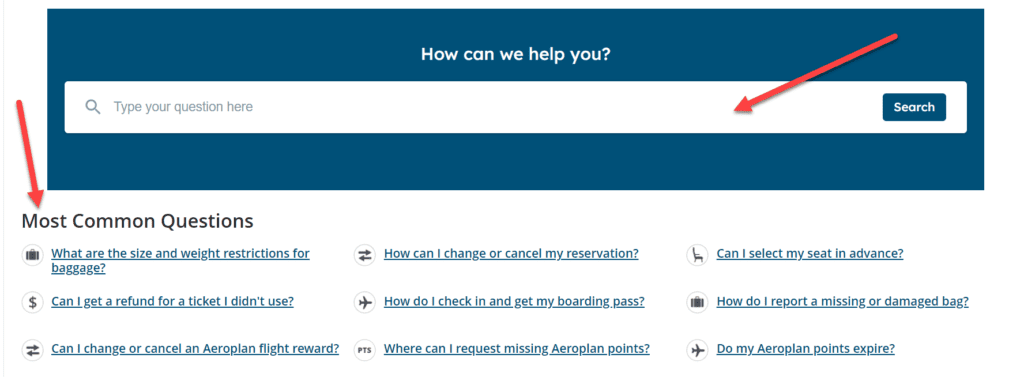Click the PTS icon beside missing Aeroplan points
The height and width of the screenshot is (377, 1024).
[x=364, y=350]
